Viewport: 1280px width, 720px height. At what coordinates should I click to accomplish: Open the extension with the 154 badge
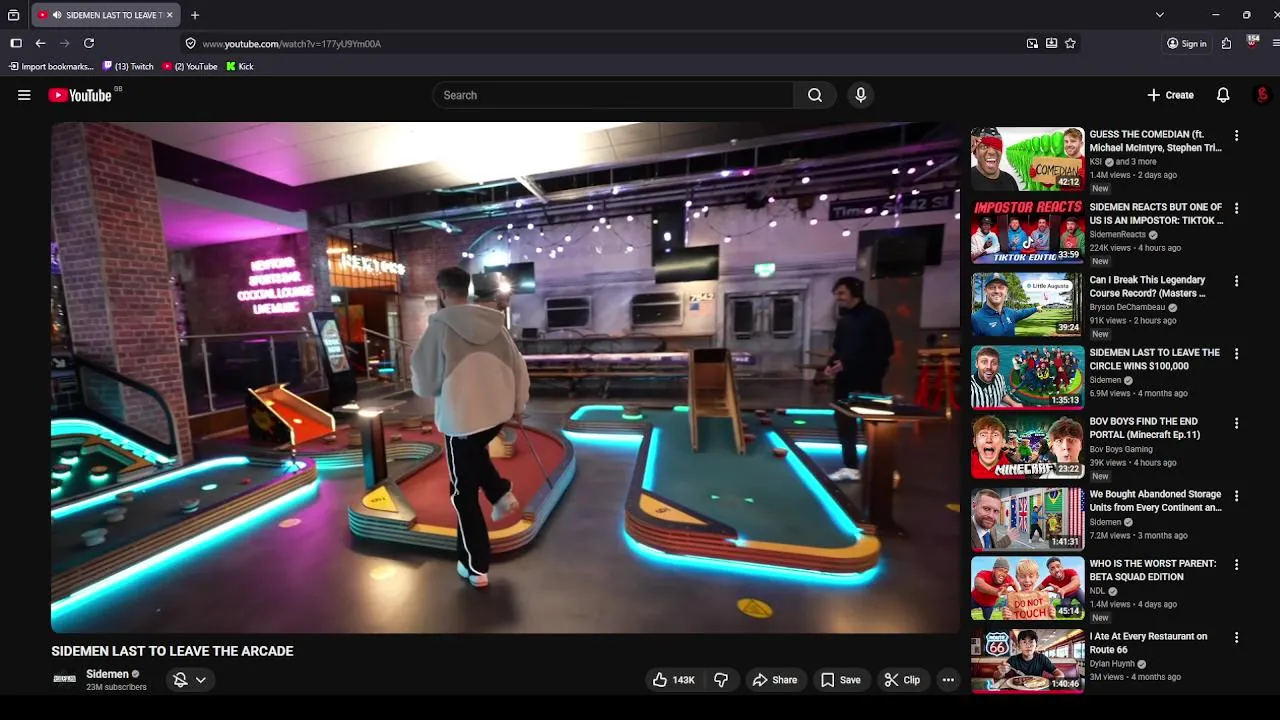(x=1252, y=42)
